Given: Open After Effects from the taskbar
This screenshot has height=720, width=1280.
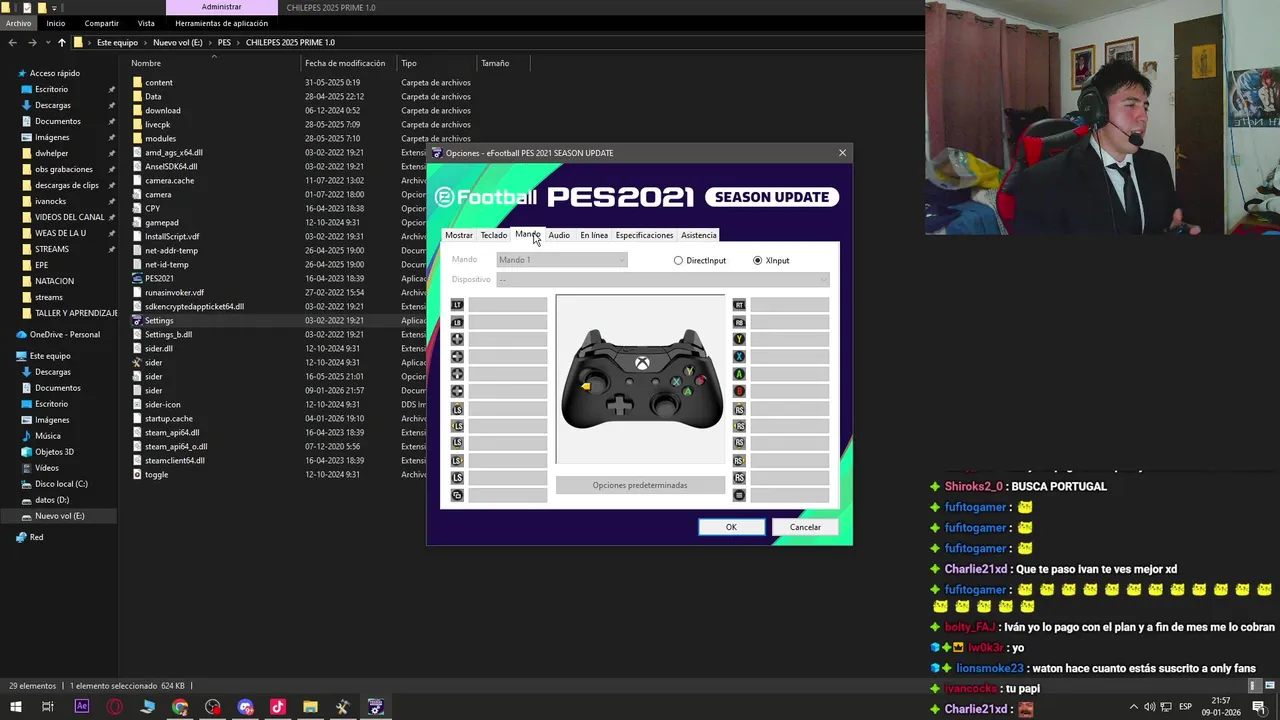Looking at the screenshot, I should (x=82, y=707).
